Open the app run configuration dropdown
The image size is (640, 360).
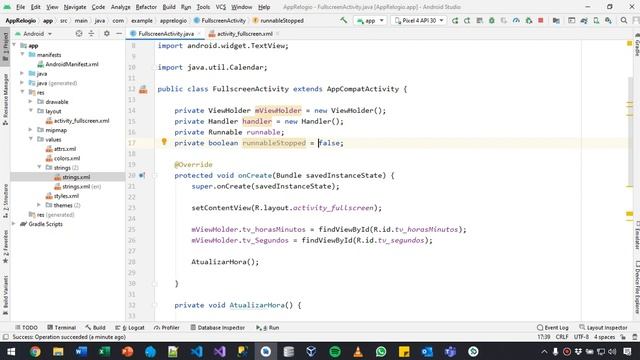pos(370,20)
